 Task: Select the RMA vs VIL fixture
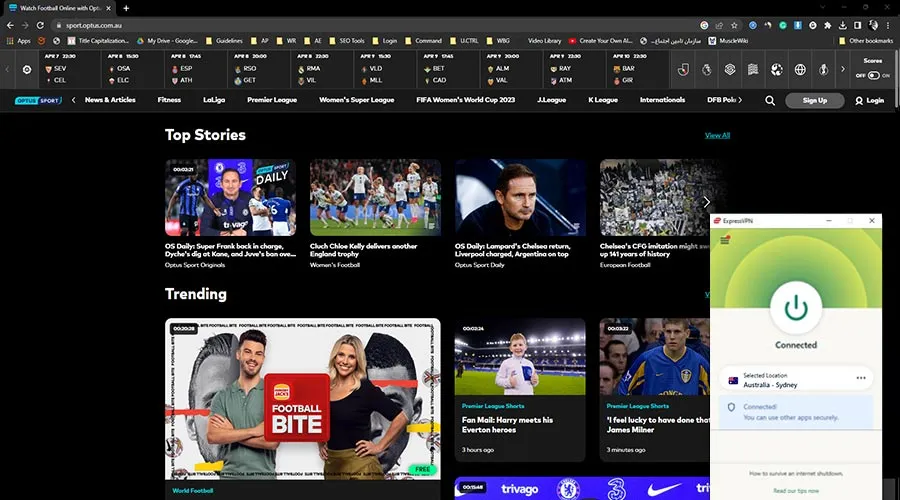tap(322, 69)
